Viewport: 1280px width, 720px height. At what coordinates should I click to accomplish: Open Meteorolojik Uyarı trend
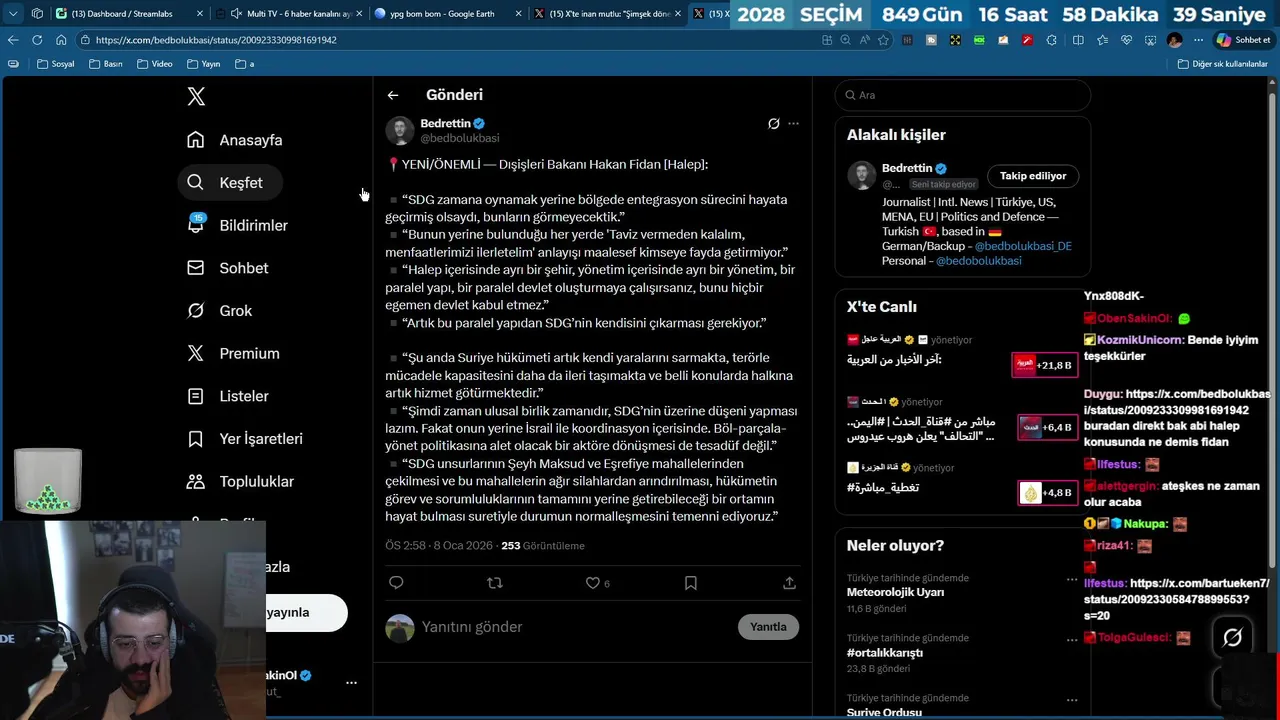[x=895, y=592]
